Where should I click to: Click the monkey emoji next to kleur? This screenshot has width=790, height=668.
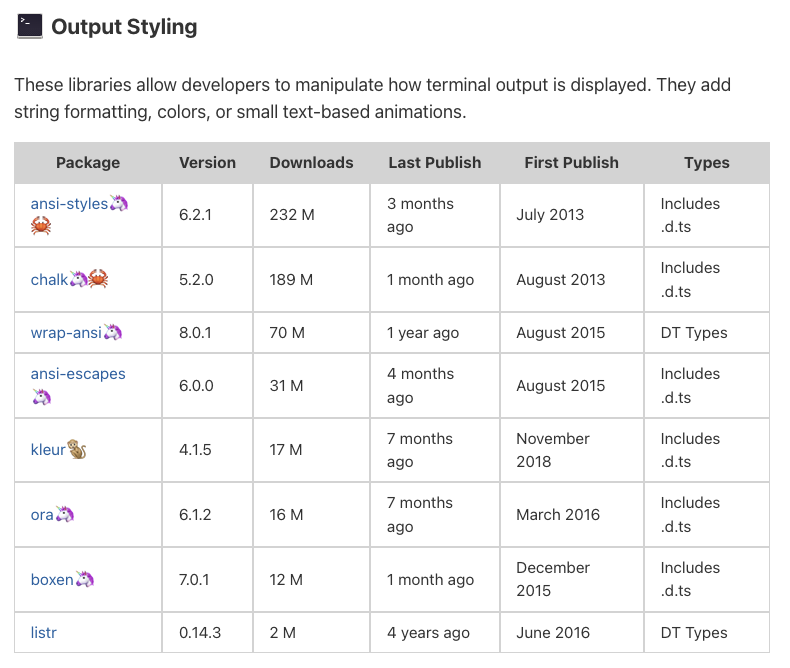pyautogui.click(x=77, y=449)
